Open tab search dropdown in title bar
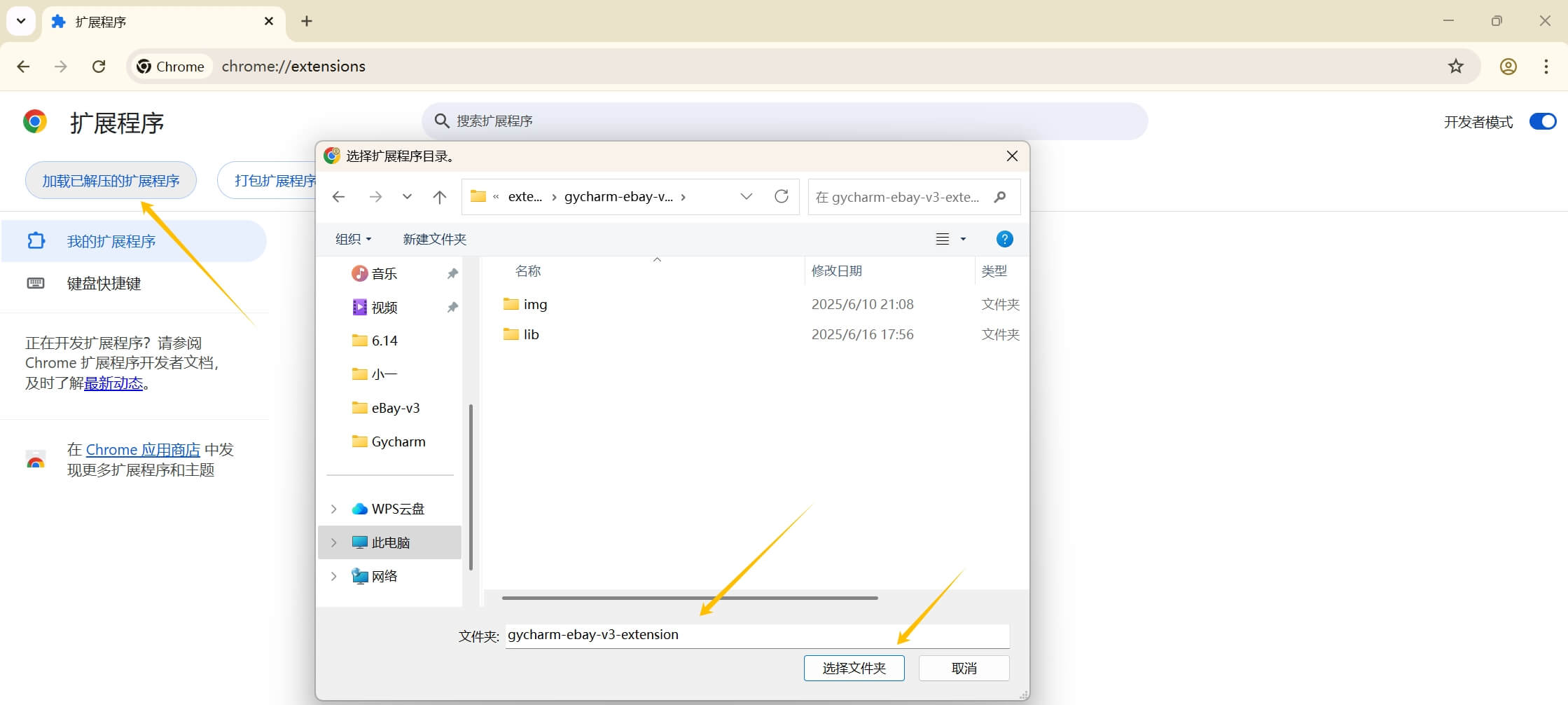The width and height of the screenshot is (1568, 705). [21, 21]
